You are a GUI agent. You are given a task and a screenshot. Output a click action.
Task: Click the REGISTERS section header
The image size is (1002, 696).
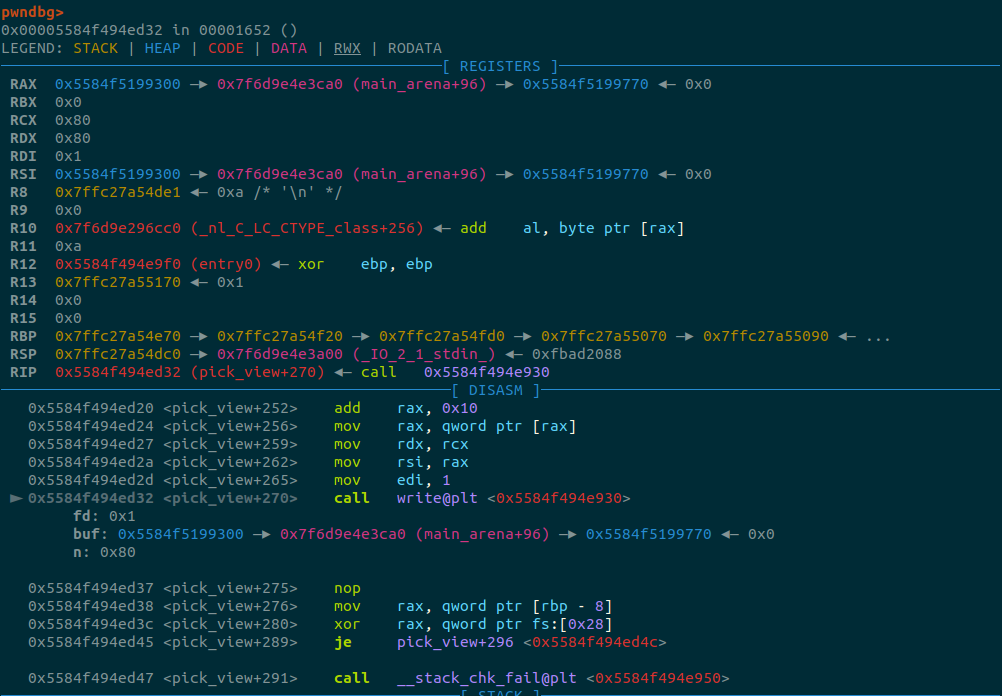500,66
